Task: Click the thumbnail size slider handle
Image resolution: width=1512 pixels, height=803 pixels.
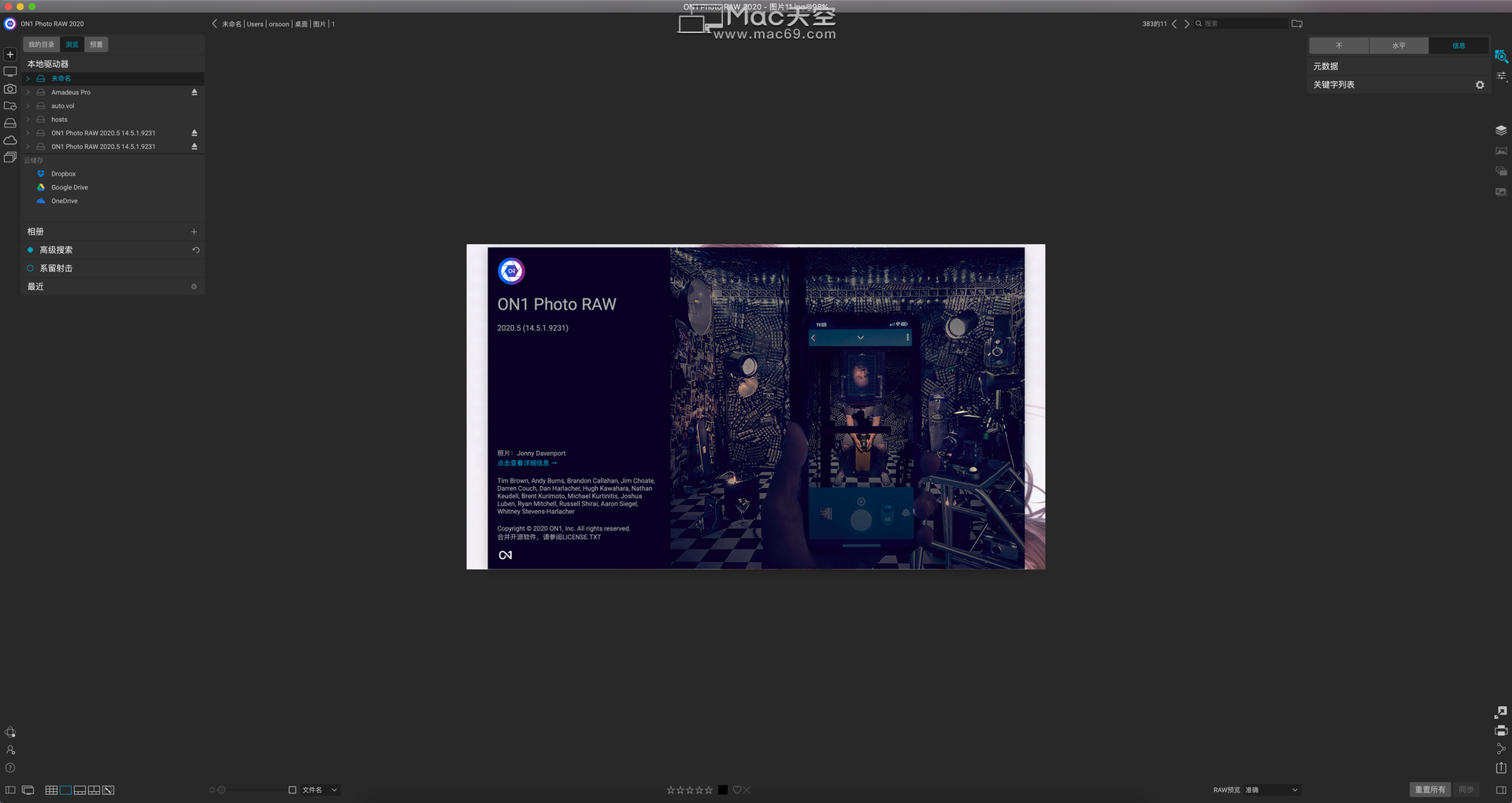Action: [x=221, y=790]
